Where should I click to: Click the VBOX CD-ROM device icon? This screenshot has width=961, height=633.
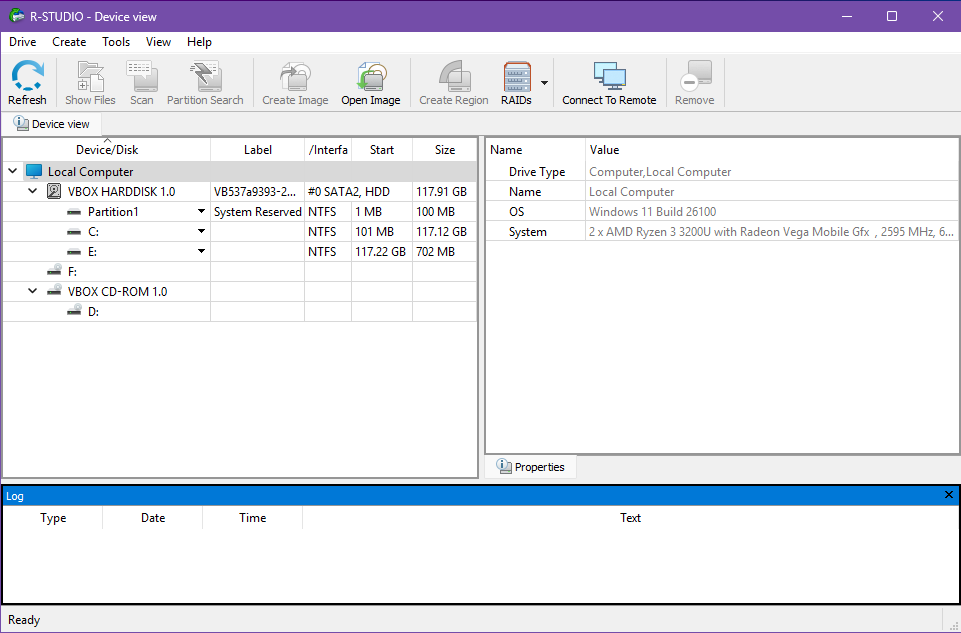[x=55, y=291]
